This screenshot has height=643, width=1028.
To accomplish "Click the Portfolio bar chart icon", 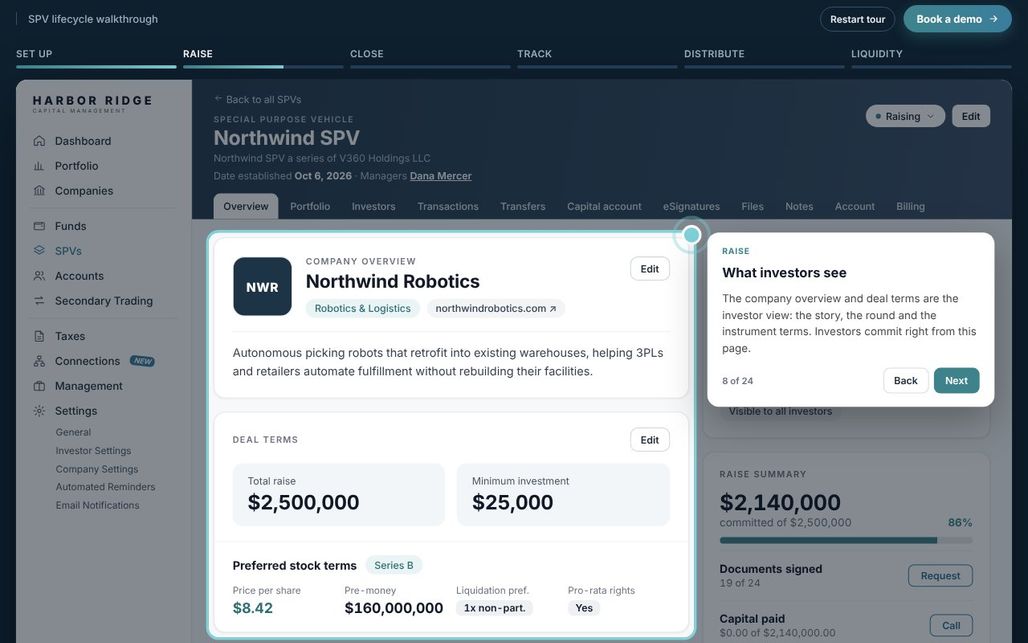I will coord(39,166).
